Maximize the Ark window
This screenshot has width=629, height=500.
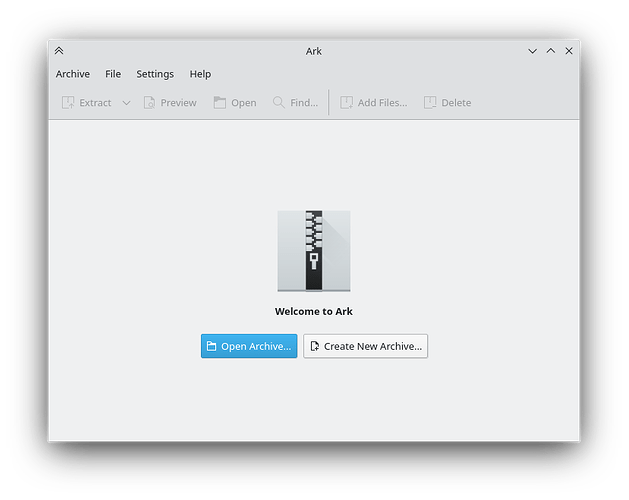point(551,51)
